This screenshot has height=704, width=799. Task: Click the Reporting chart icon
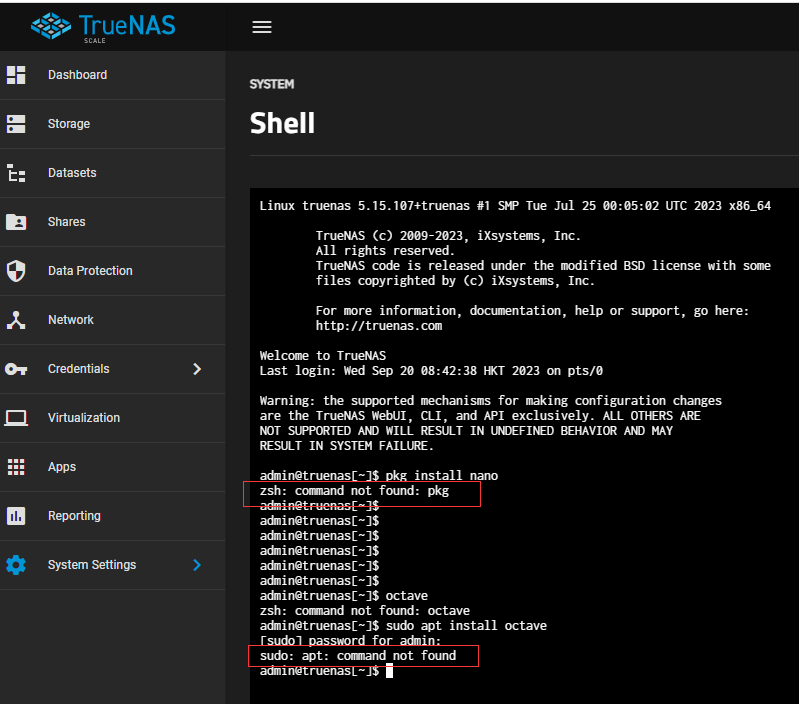[16, 516]
